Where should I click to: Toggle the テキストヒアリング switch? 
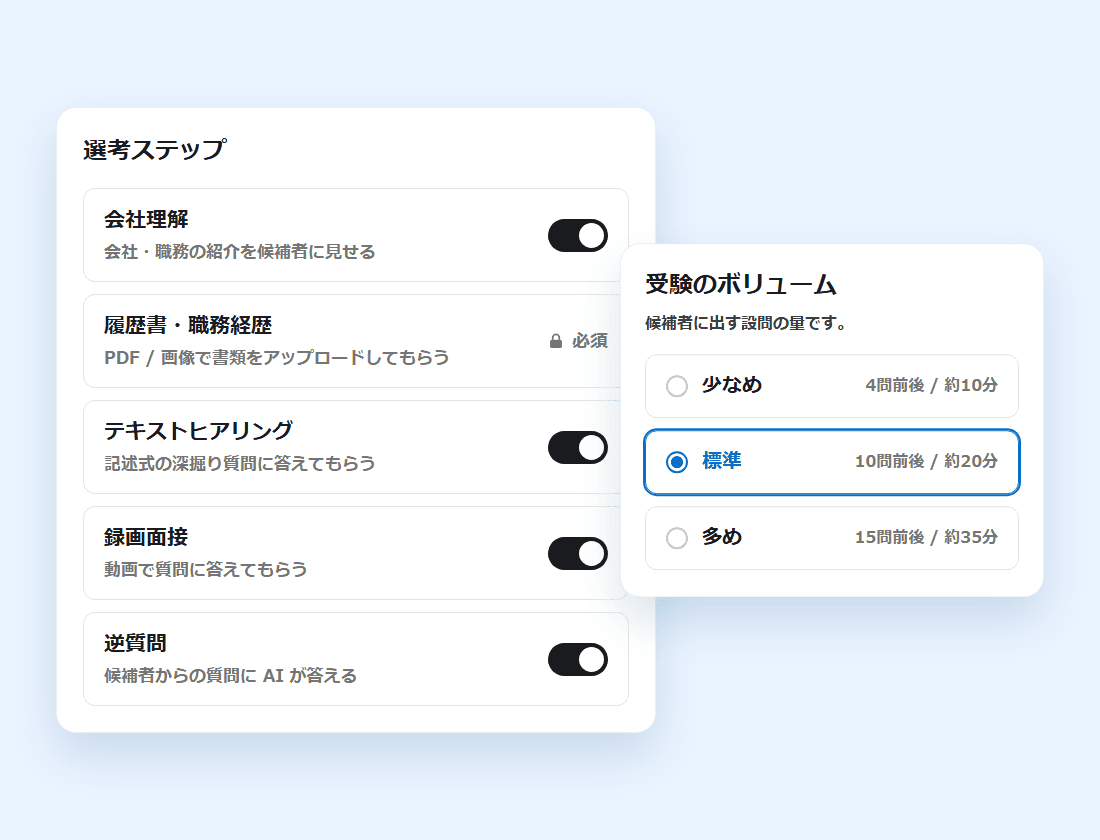577,447
